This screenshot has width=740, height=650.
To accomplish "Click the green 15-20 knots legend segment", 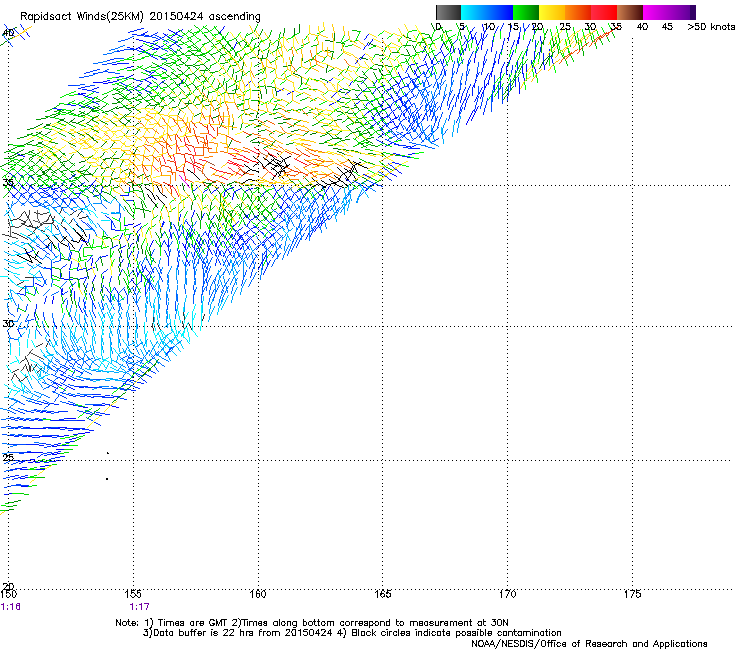I will tap(526, 12).
